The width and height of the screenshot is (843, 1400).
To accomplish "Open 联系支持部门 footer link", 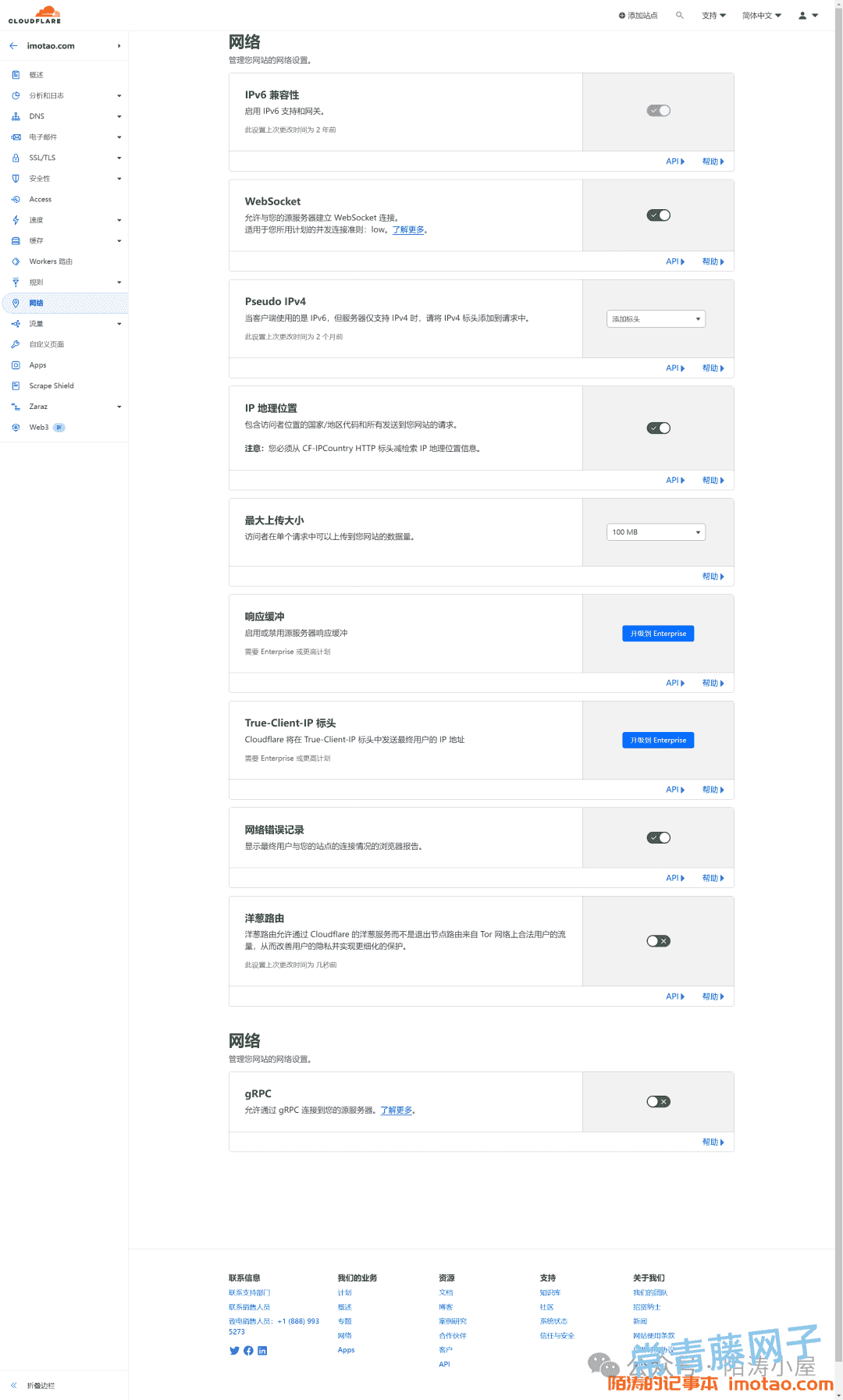I will (x=250, y=1293).
